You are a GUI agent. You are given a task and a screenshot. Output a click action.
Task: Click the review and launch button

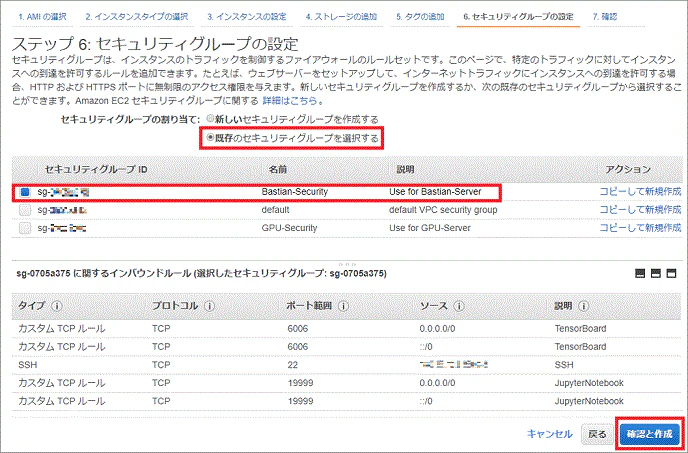[x=649, y=434]
